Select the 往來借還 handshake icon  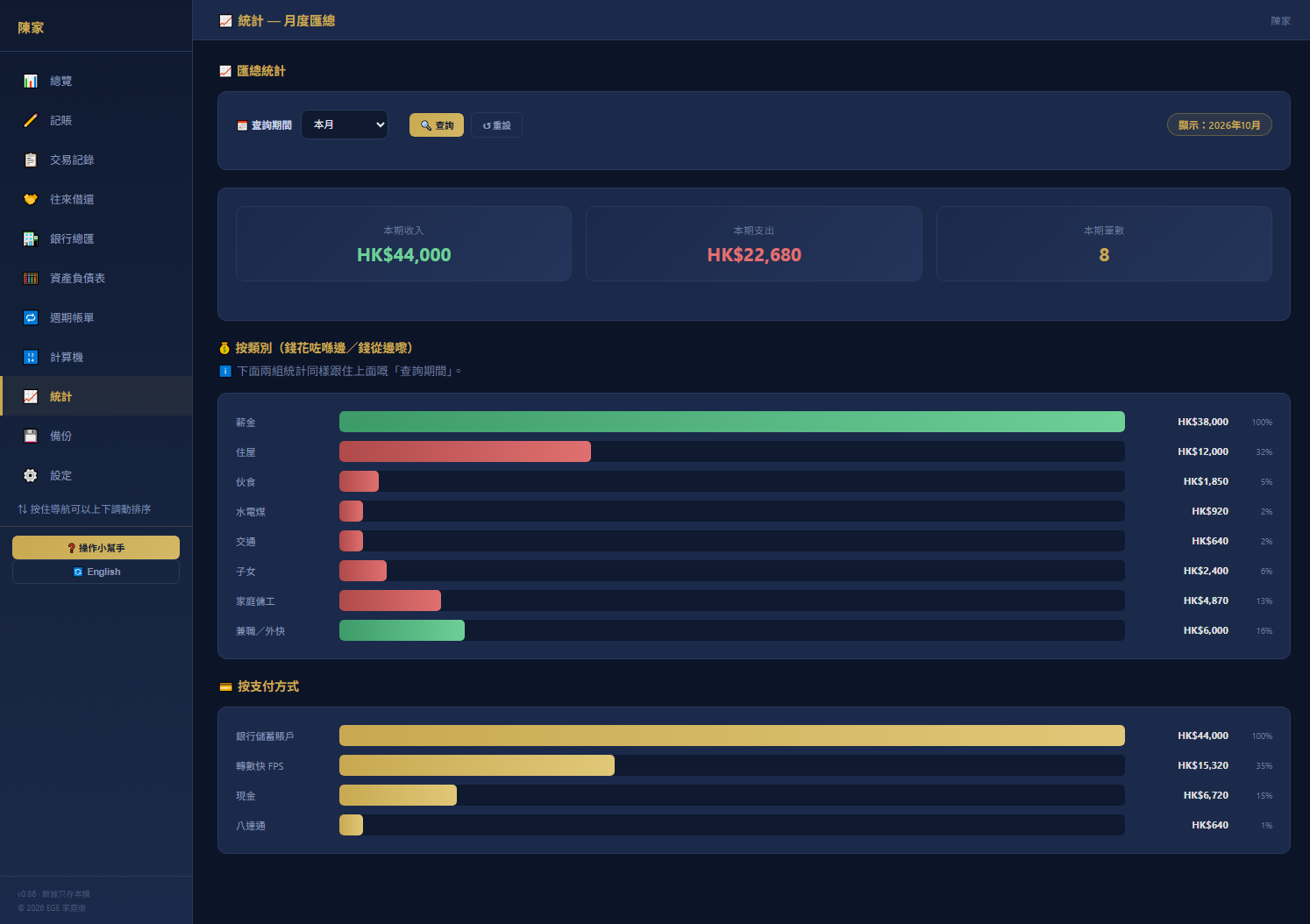coord(31,199)
